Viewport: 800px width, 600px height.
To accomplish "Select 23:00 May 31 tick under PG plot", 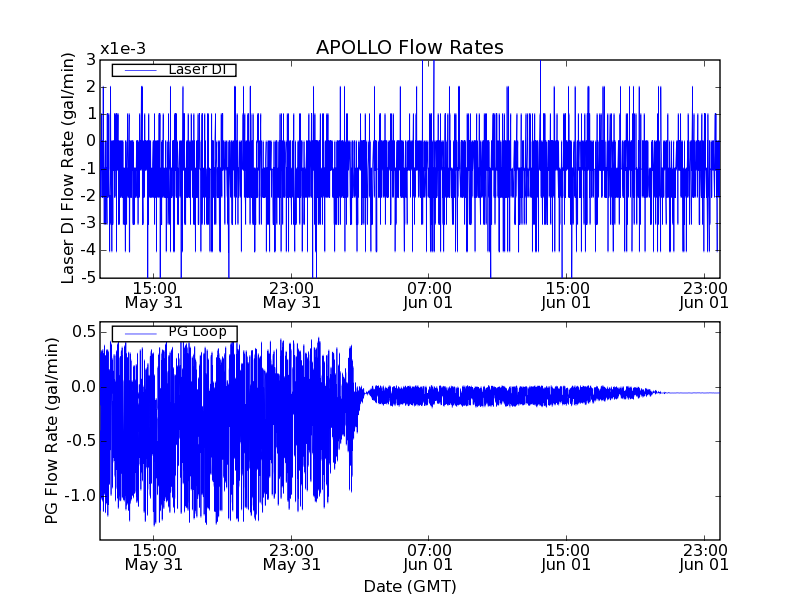I will point(291,557).
